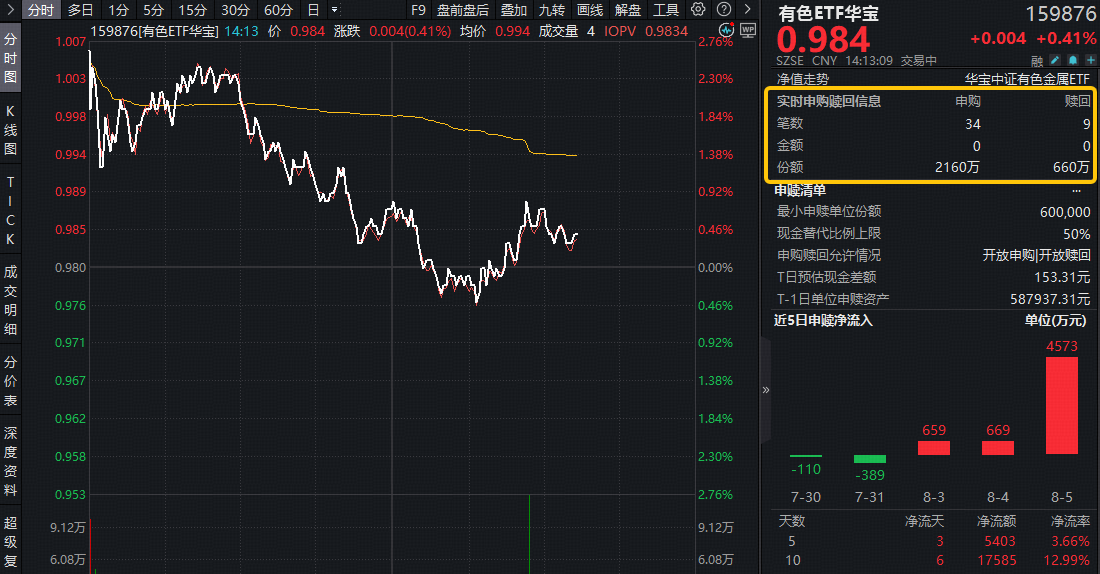Open 分价表 in the left sidebar

click(x=10, y=381)
